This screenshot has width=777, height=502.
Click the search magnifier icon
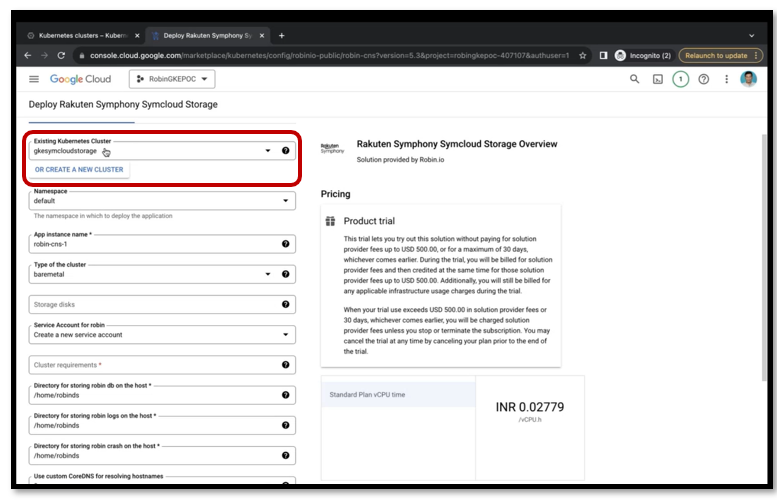pos(634,79)
